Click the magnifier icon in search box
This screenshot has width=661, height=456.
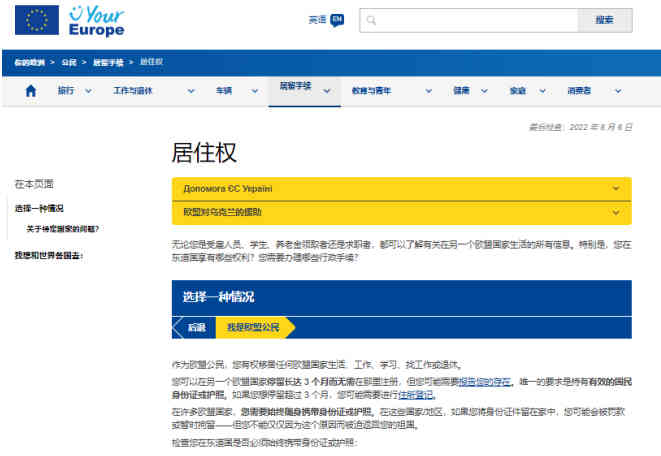pos(370,20)
